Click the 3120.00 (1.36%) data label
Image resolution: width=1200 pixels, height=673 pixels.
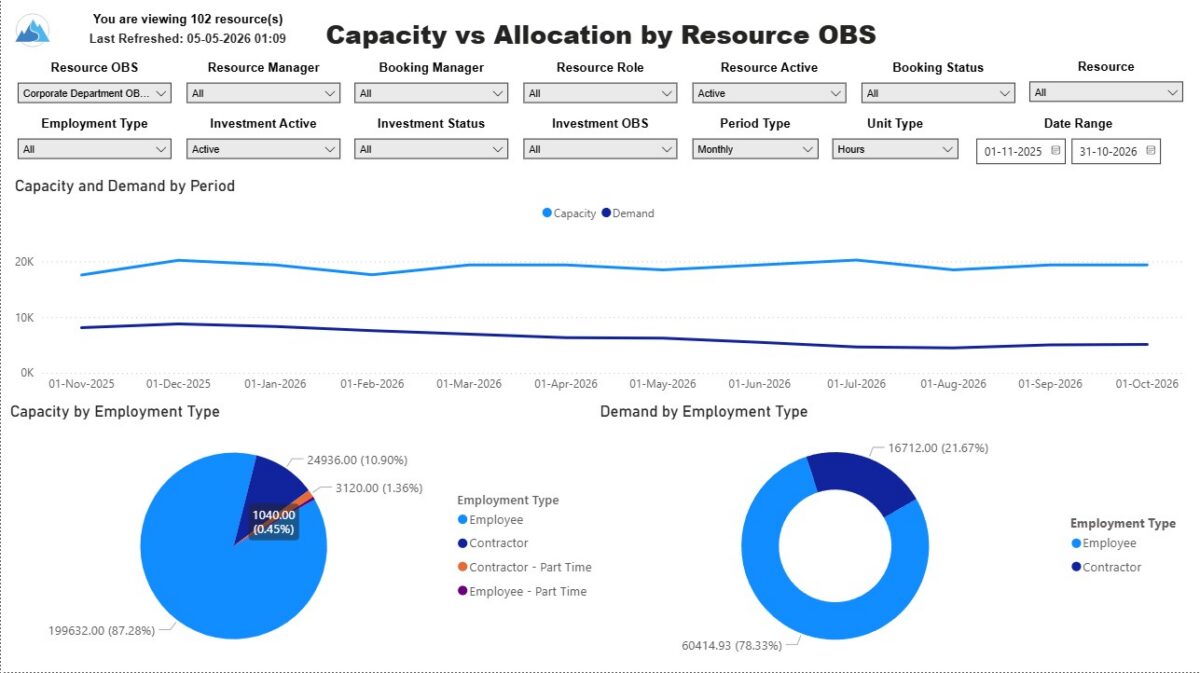[x=379, y=488]
